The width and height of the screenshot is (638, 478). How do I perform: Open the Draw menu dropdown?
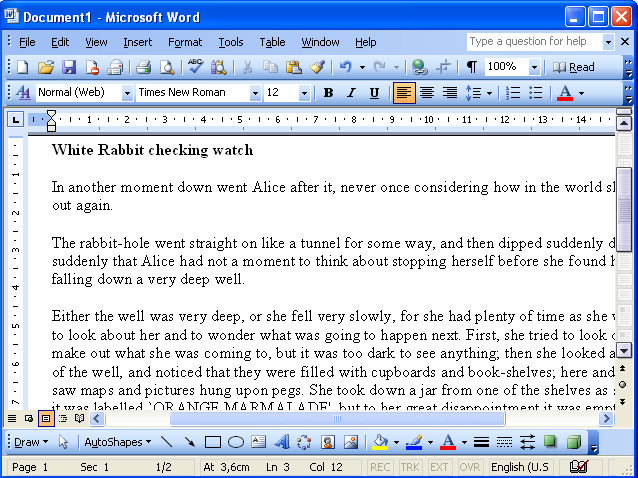coord(31,442)
